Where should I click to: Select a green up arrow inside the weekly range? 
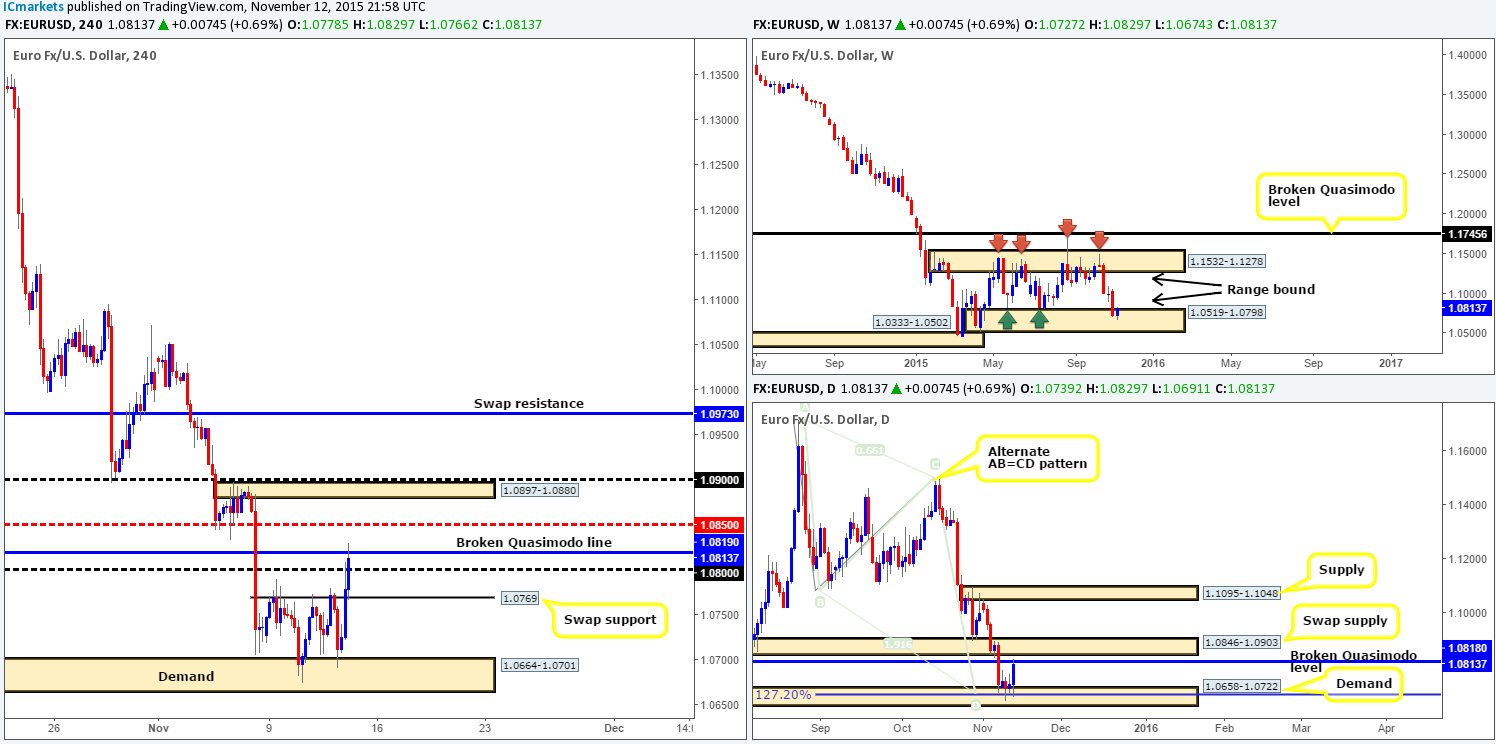(1009, 318)
